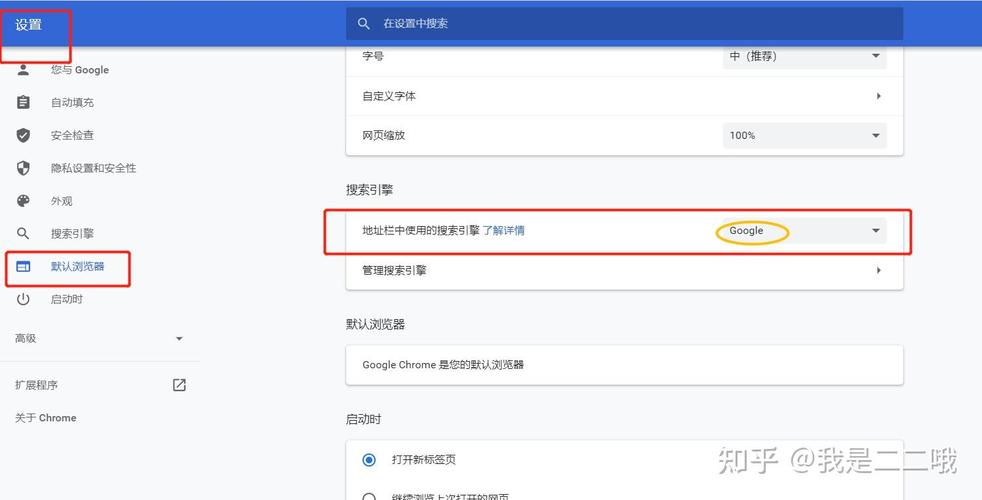Viewport: 982px width, 500px height.
Task: Open the Google search engine dropdown
Action: 804,231
